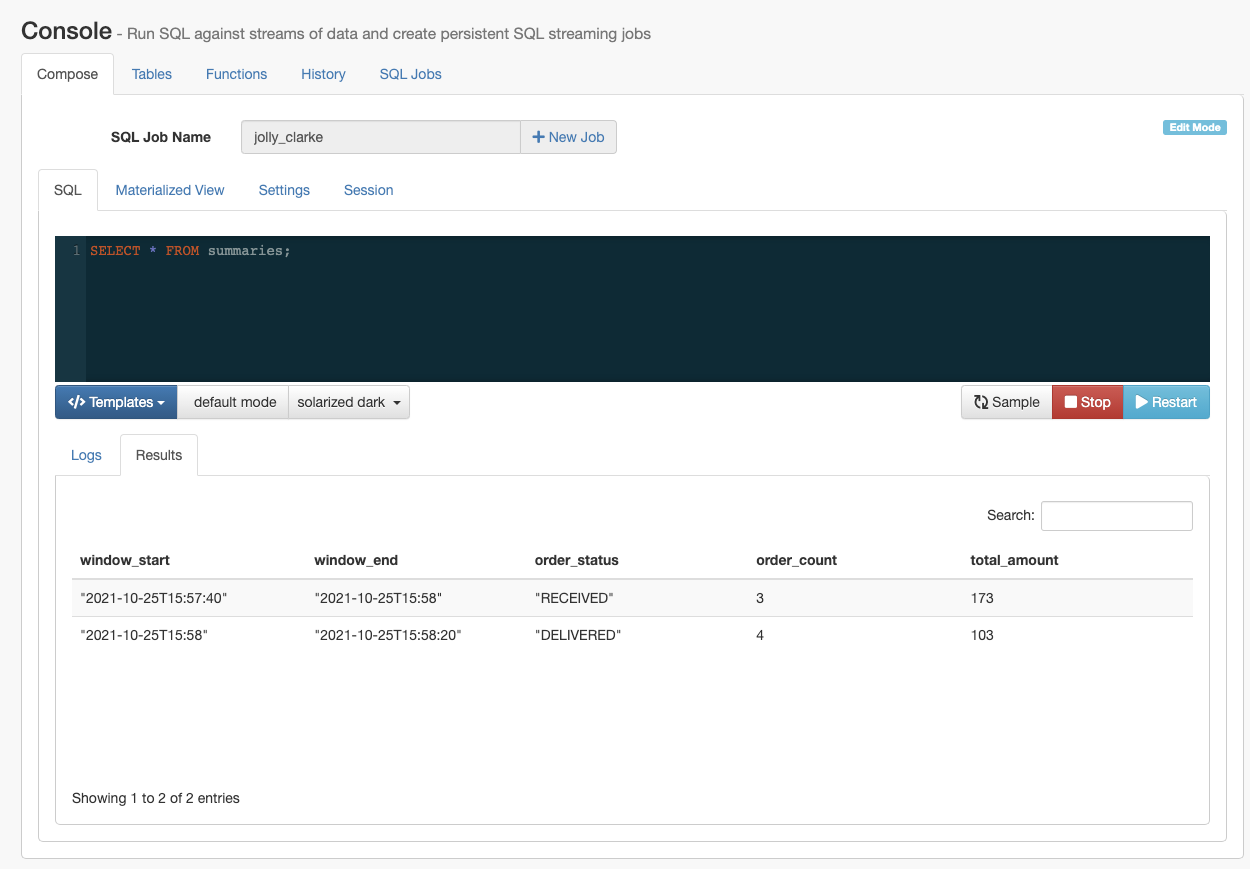The width and height of the screenshot is (1250, 869).
Task: Click the SQL Job Name field
Action: (380, 137)
